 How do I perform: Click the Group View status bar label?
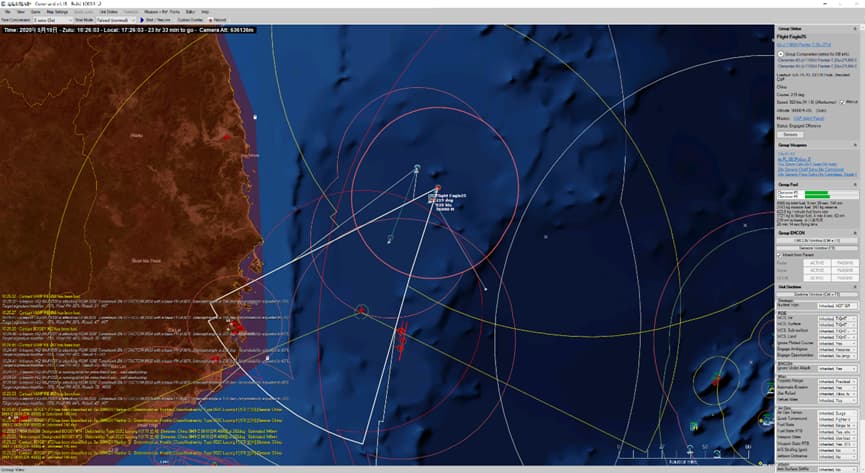click(x=12, y=470)
